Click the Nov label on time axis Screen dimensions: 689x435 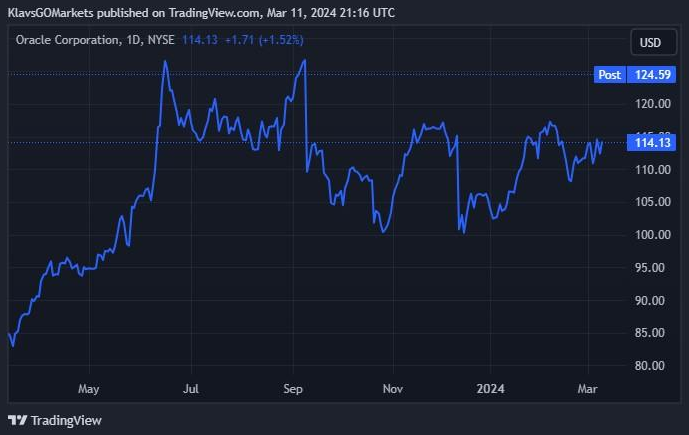[393, 387]
